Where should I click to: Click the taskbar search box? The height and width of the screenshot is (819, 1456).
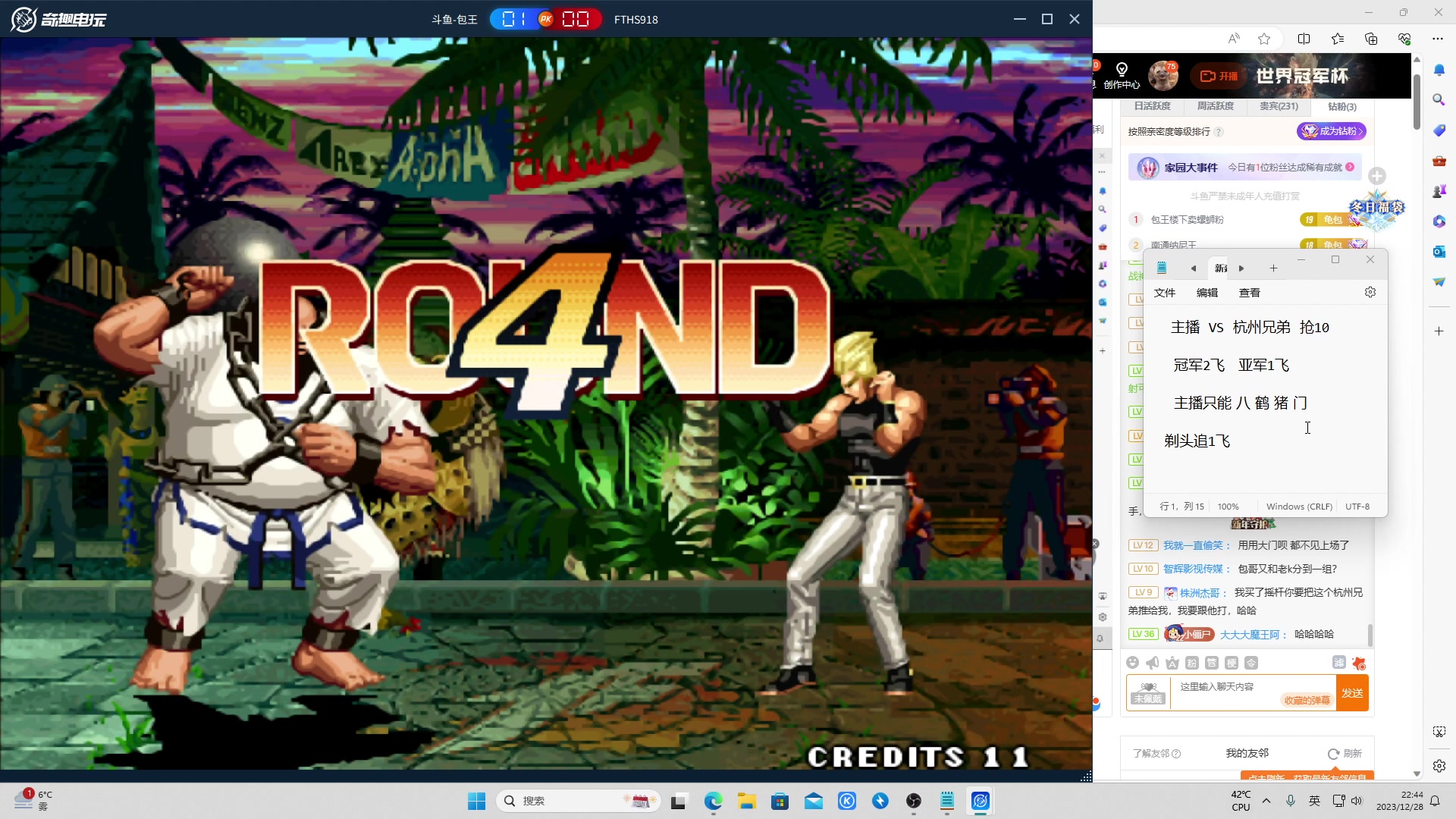(x=578, y=801)
